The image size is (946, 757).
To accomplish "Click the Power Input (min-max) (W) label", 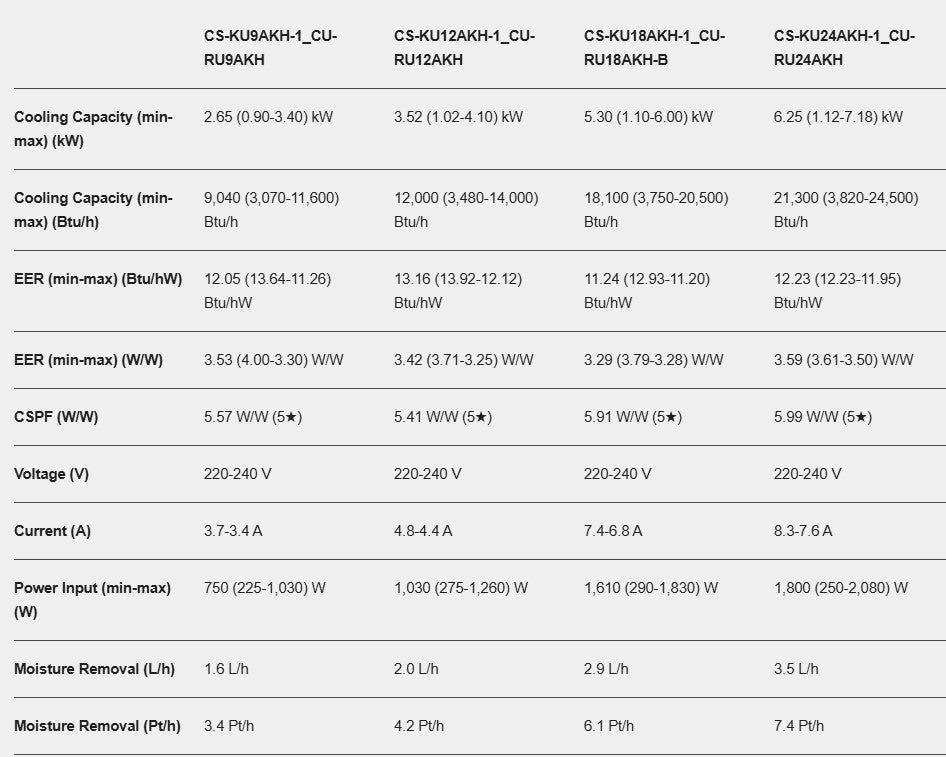I will pyautogui.click(x=92, y=600).
